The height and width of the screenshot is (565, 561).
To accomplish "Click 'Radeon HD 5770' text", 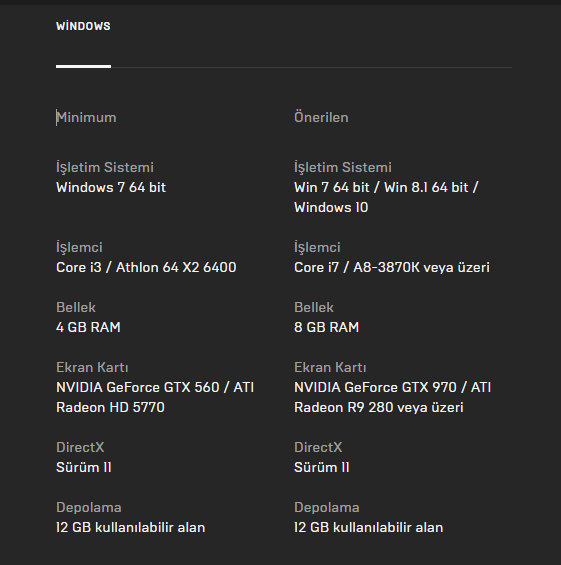I will point(110,408).
